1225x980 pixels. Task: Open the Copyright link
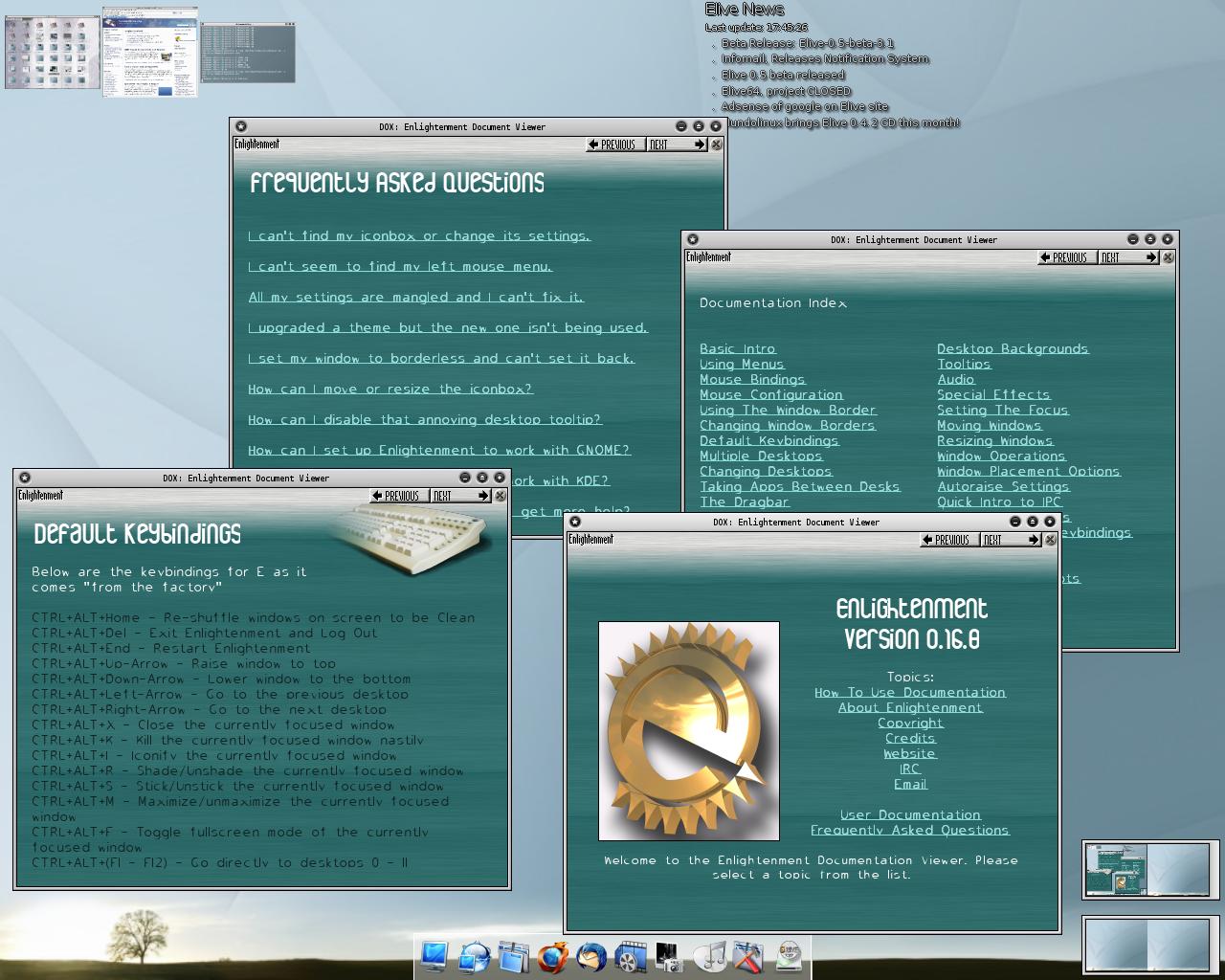coord(910,724)
